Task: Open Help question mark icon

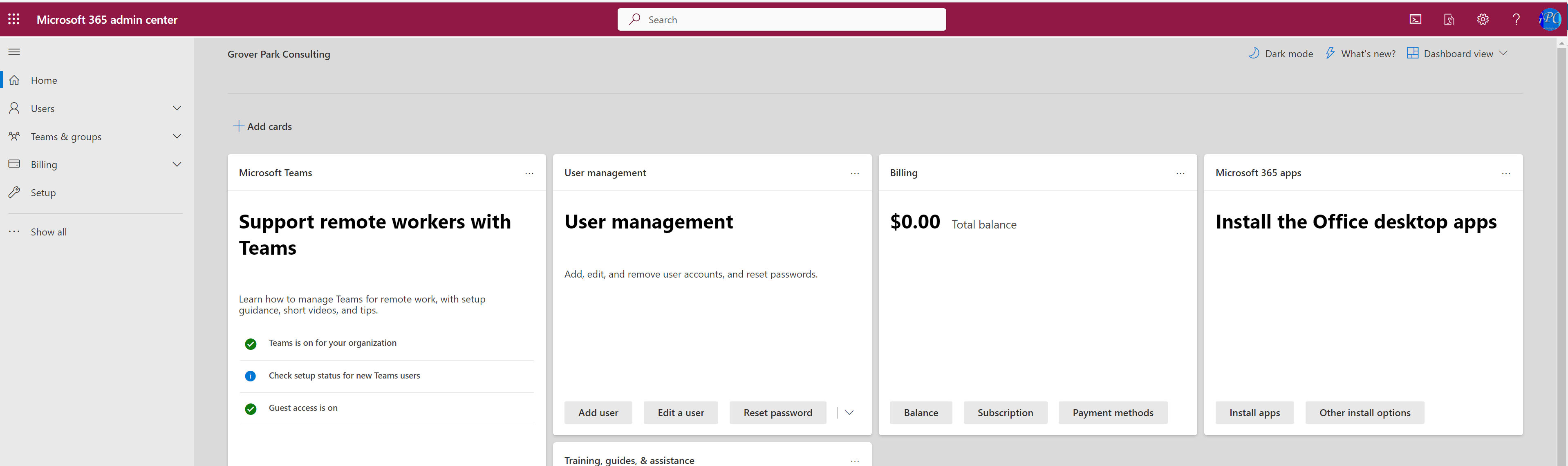Action: (1516, 20)
